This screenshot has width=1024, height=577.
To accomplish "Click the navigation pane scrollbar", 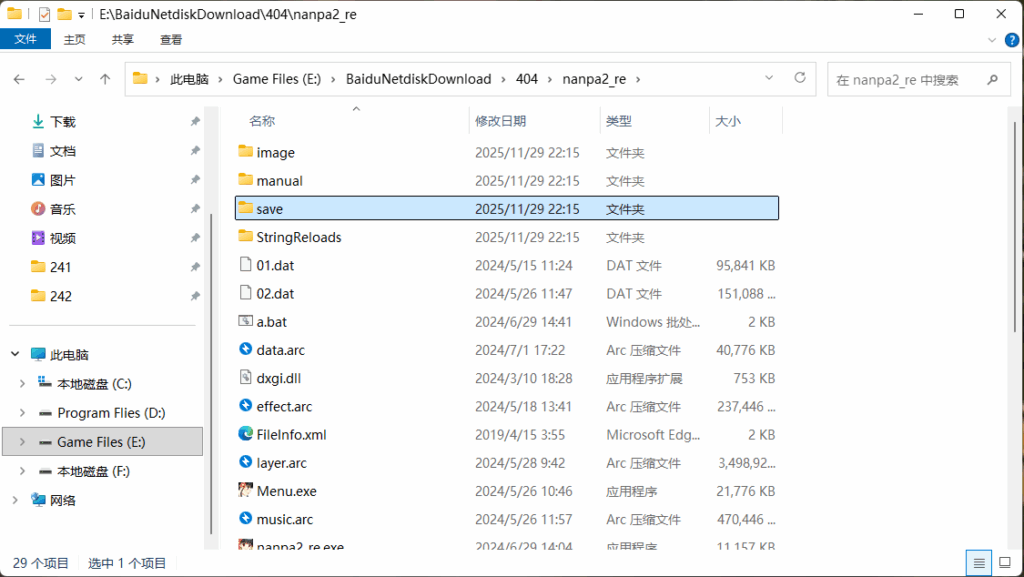I will tap(210, 374).
